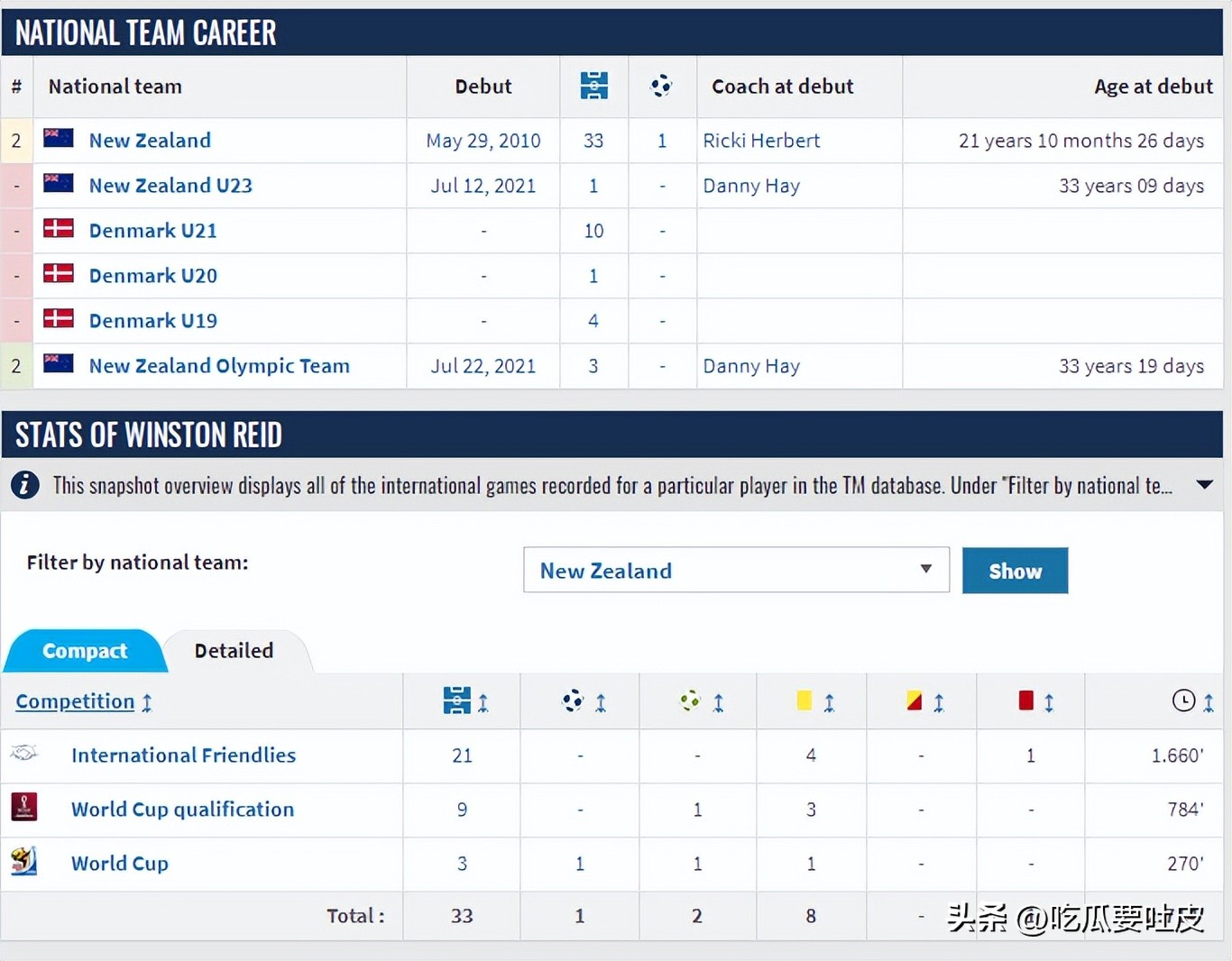The height and width of the screenshot is (961, 1232).
Task: Select the Compact tab
Action: (85, 651)
